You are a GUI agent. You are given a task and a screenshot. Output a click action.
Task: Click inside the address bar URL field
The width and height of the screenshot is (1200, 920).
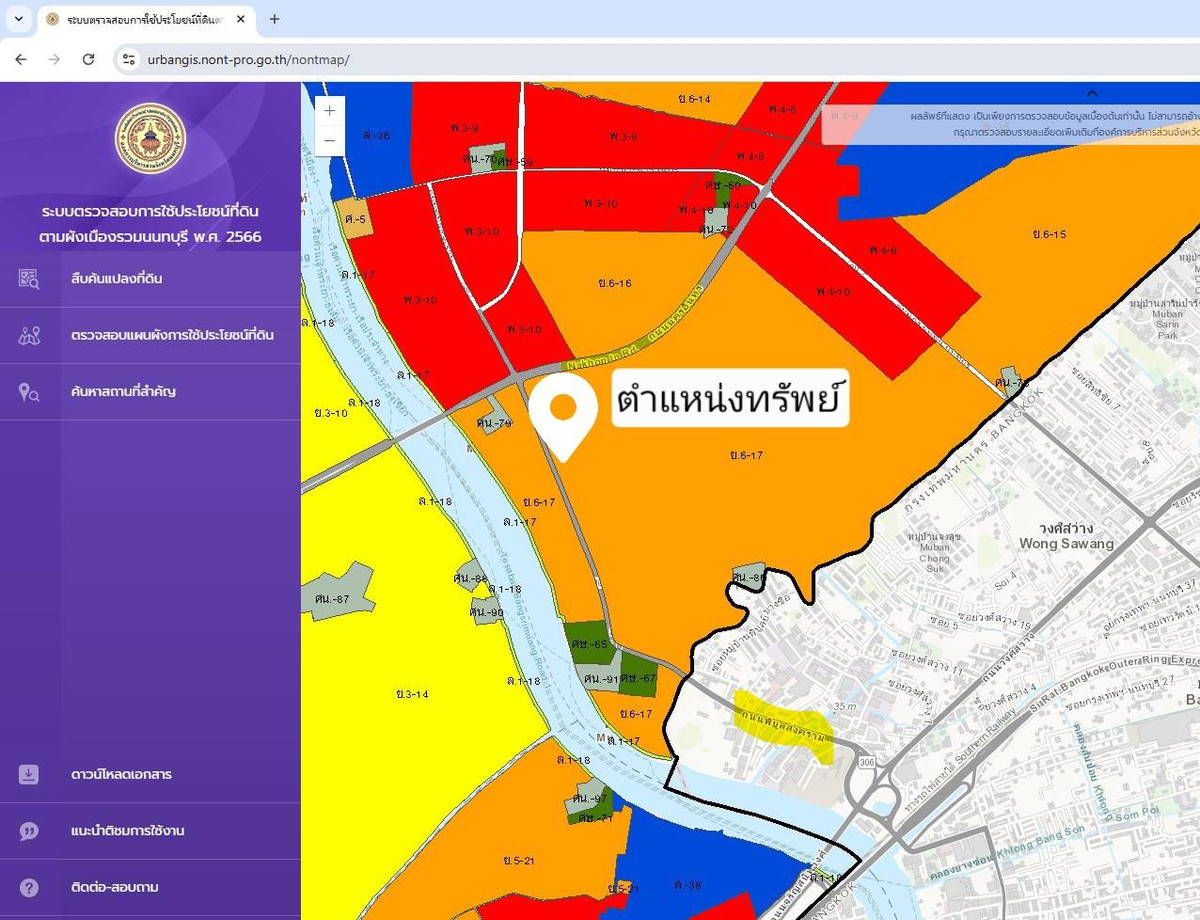click(x=250, y=59)
